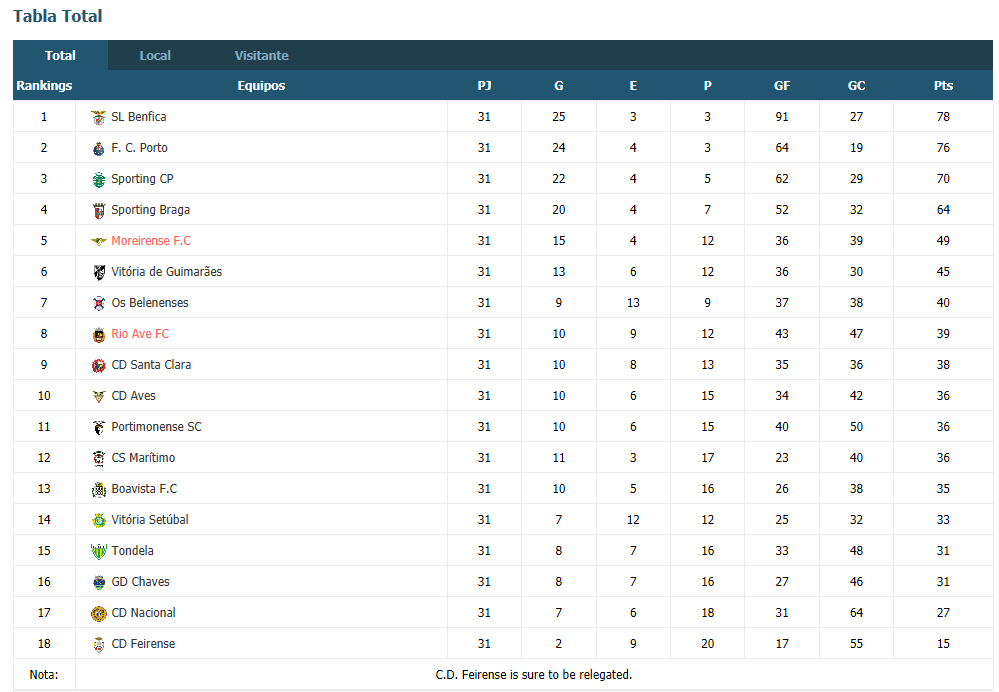Viewport: 999px width, 692px height.
Task: Click the Sporting CP green crest icon
Action: (99, 180)
